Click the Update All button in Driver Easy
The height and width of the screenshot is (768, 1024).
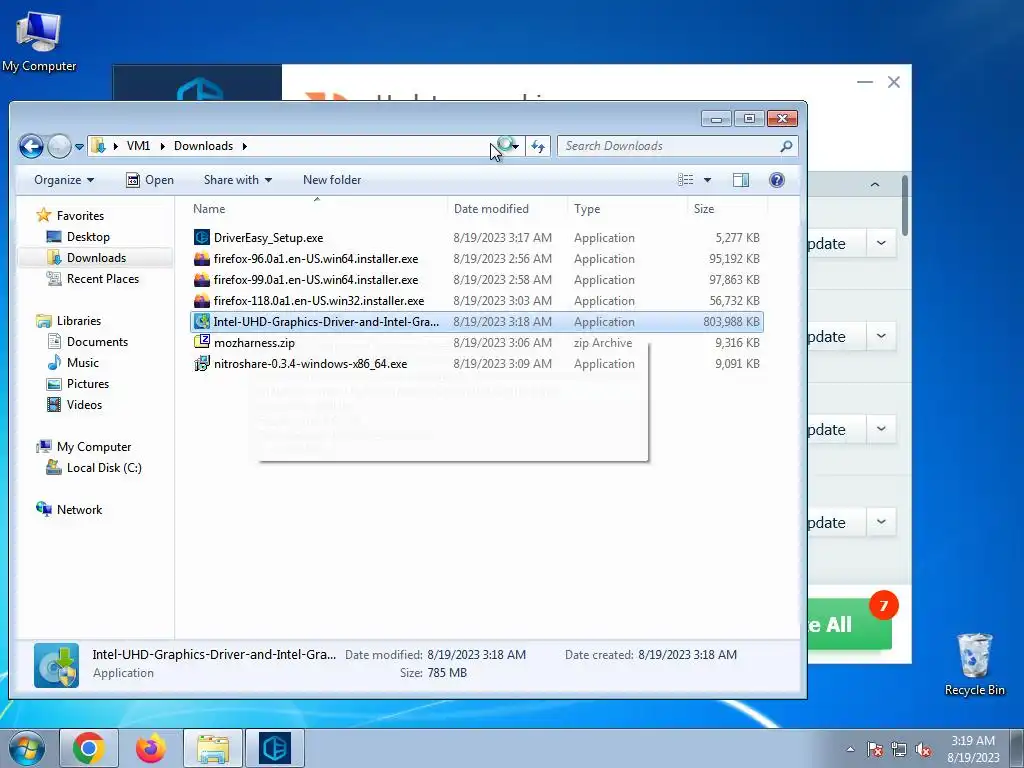(x=850, y=624)
